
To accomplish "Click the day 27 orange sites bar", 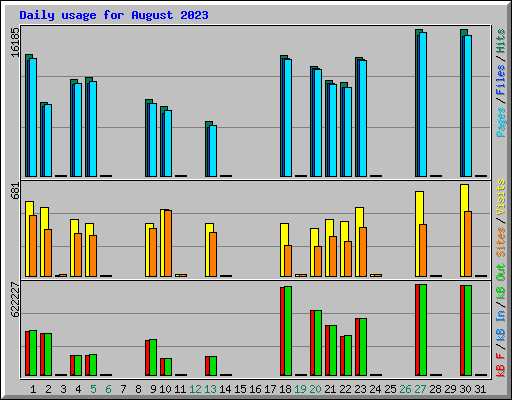I will point(423,250).
